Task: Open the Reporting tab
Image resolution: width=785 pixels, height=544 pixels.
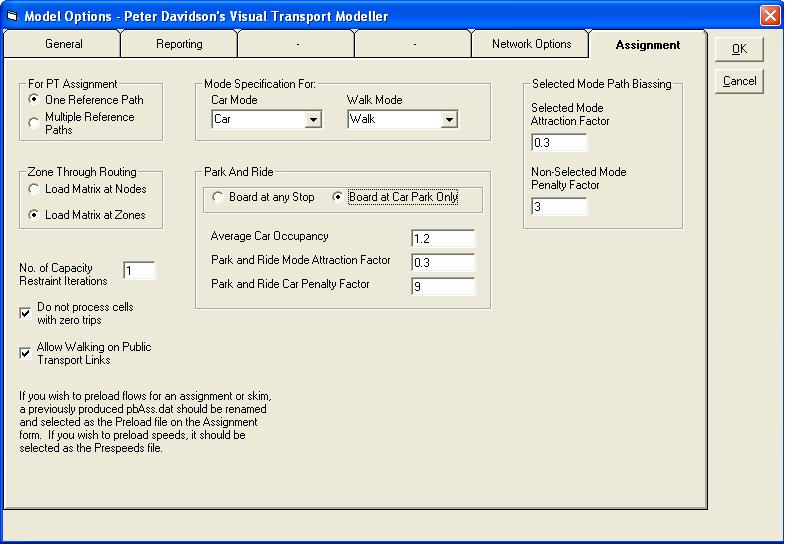Action: 179,45
